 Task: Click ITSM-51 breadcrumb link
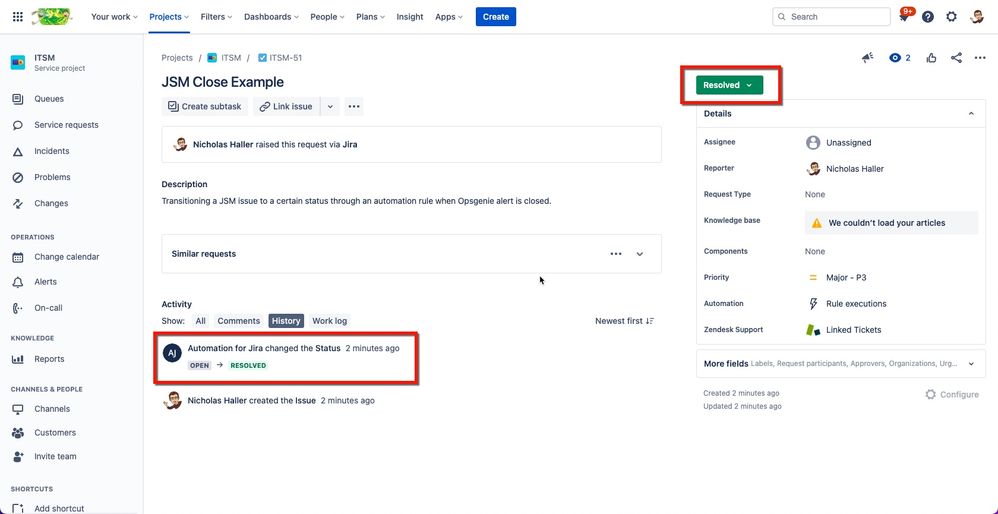point(279,58)
